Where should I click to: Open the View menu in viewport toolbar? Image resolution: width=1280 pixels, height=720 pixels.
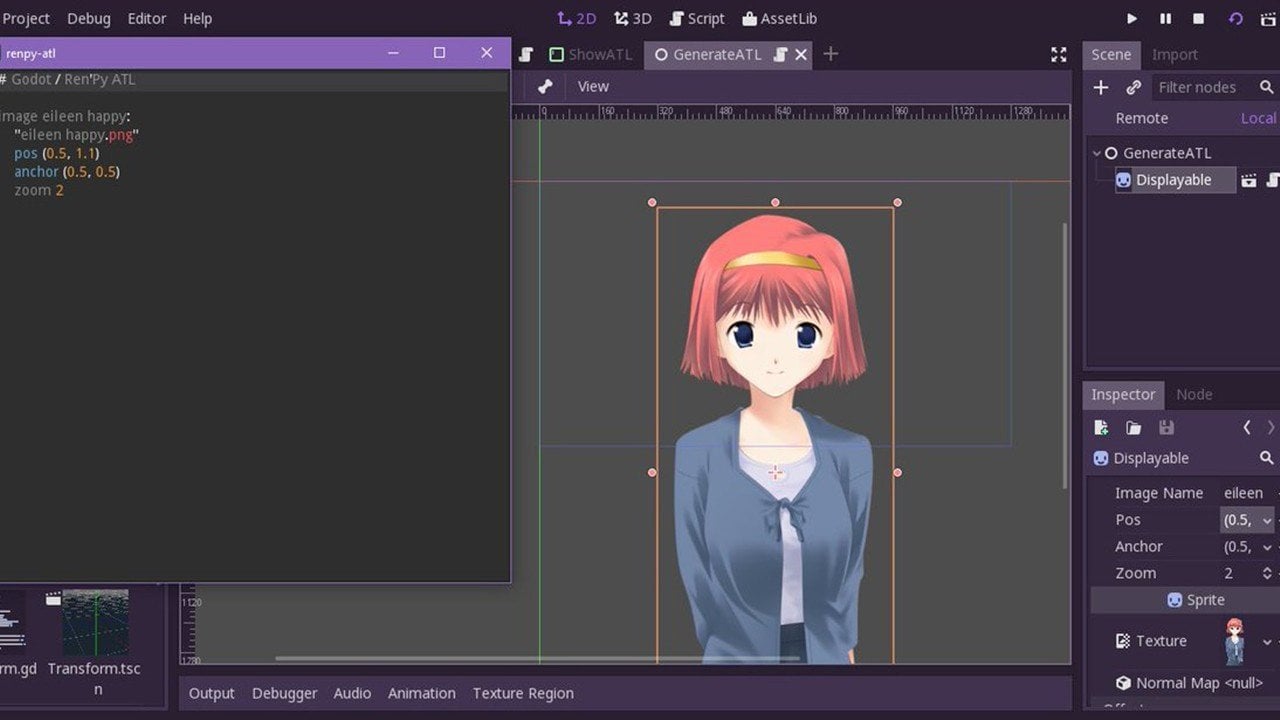tap(593, 87)
